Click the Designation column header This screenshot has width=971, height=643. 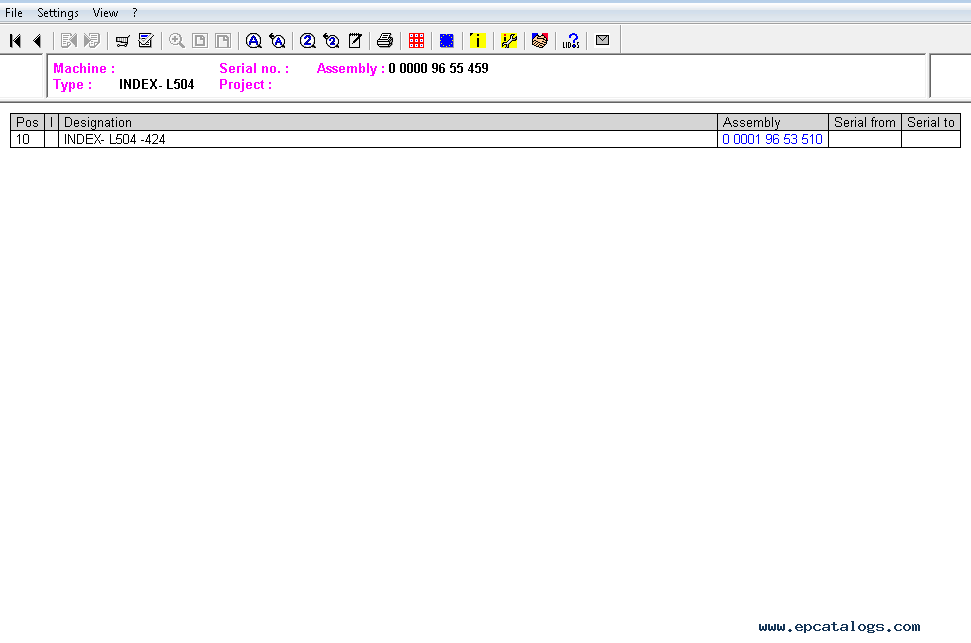[388, 122]
